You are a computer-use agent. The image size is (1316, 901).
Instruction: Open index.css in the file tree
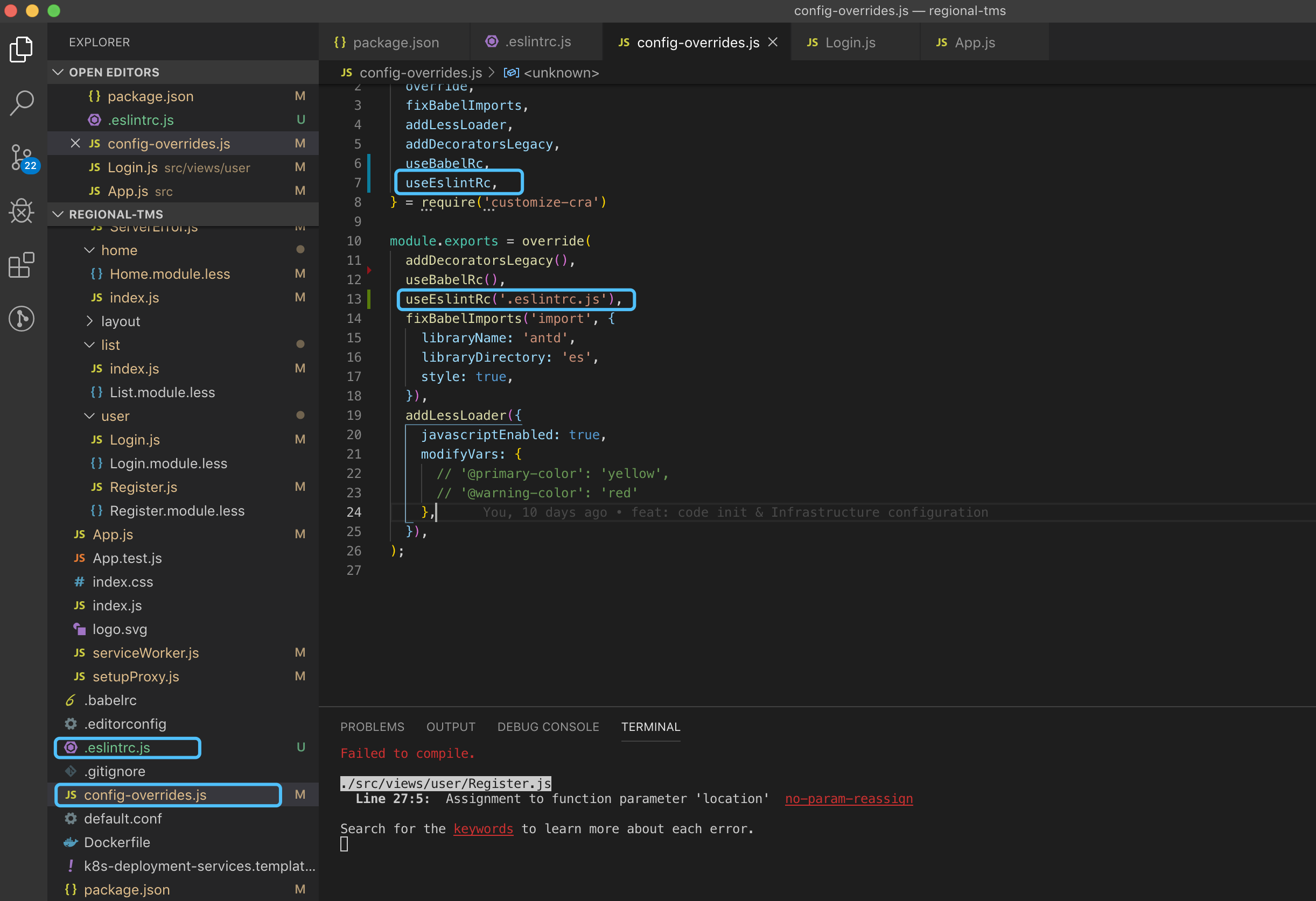pos(183,582)
